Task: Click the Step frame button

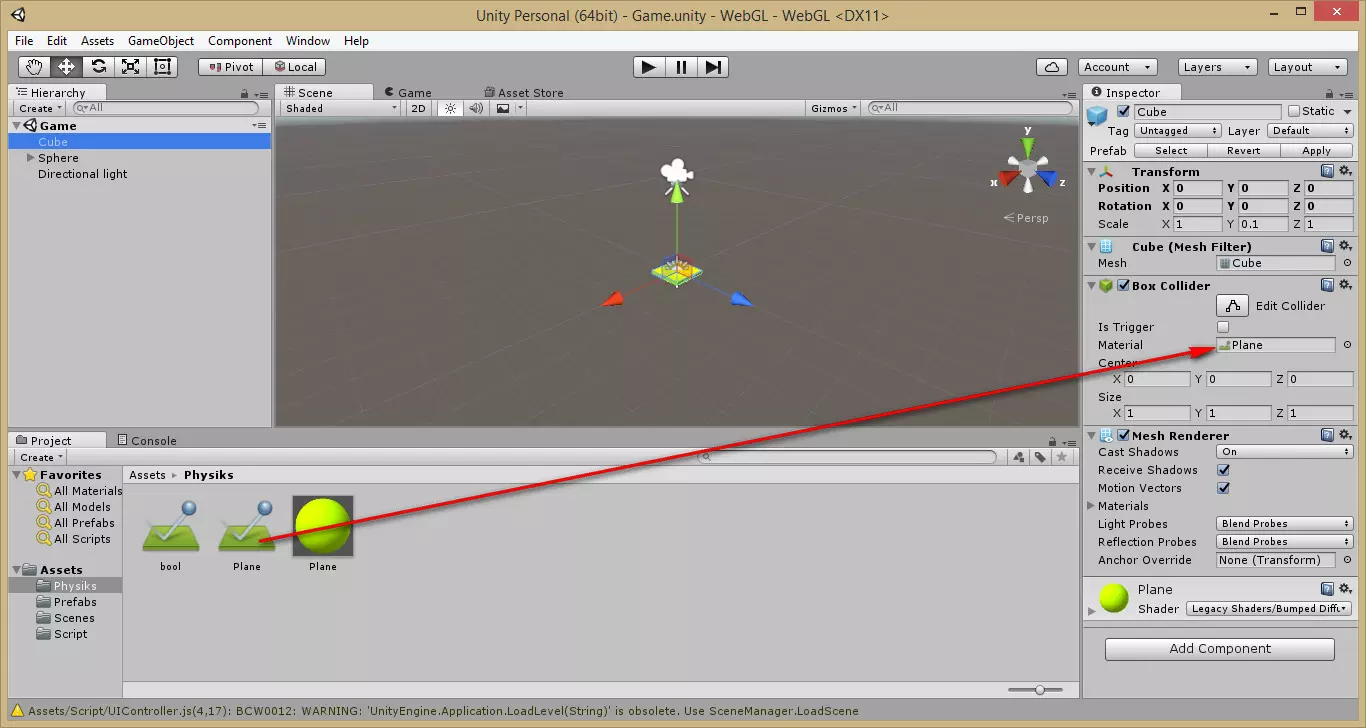Action: [712, 67]
